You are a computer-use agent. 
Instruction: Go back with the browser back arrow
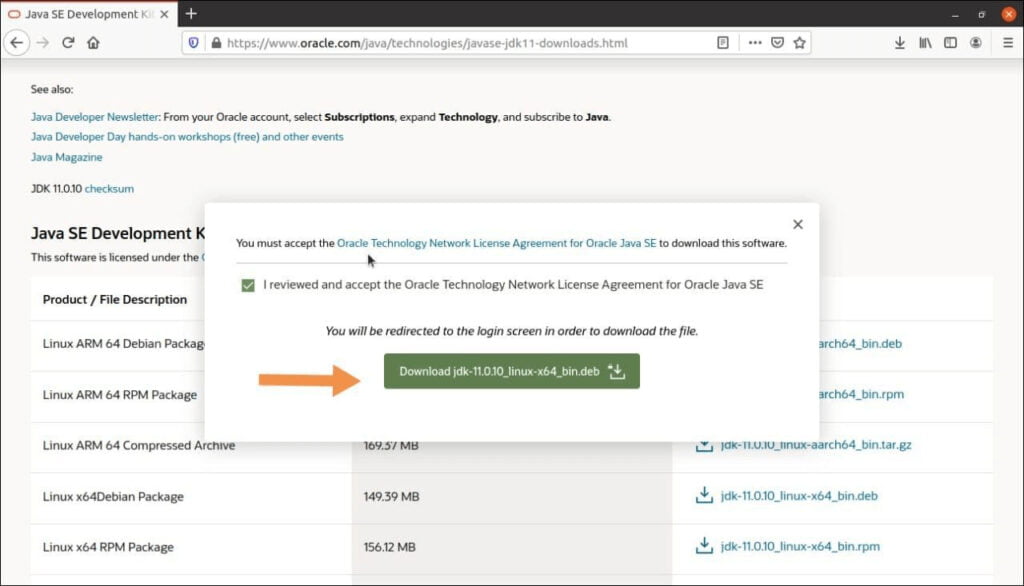pyautogui.click(x=16, y=43)
